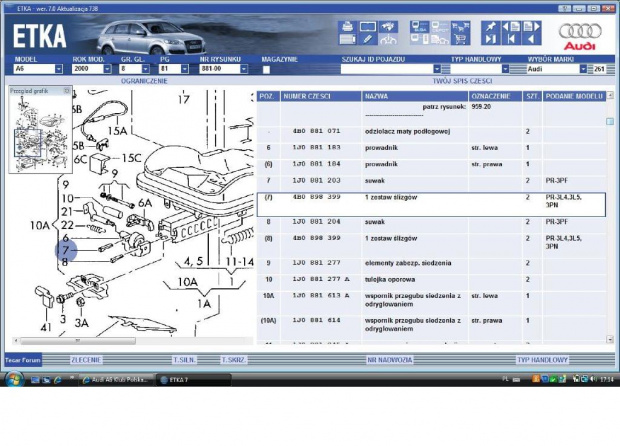
Task: Click the T.SILN. button in bottom bar
Action: [184, 358]
